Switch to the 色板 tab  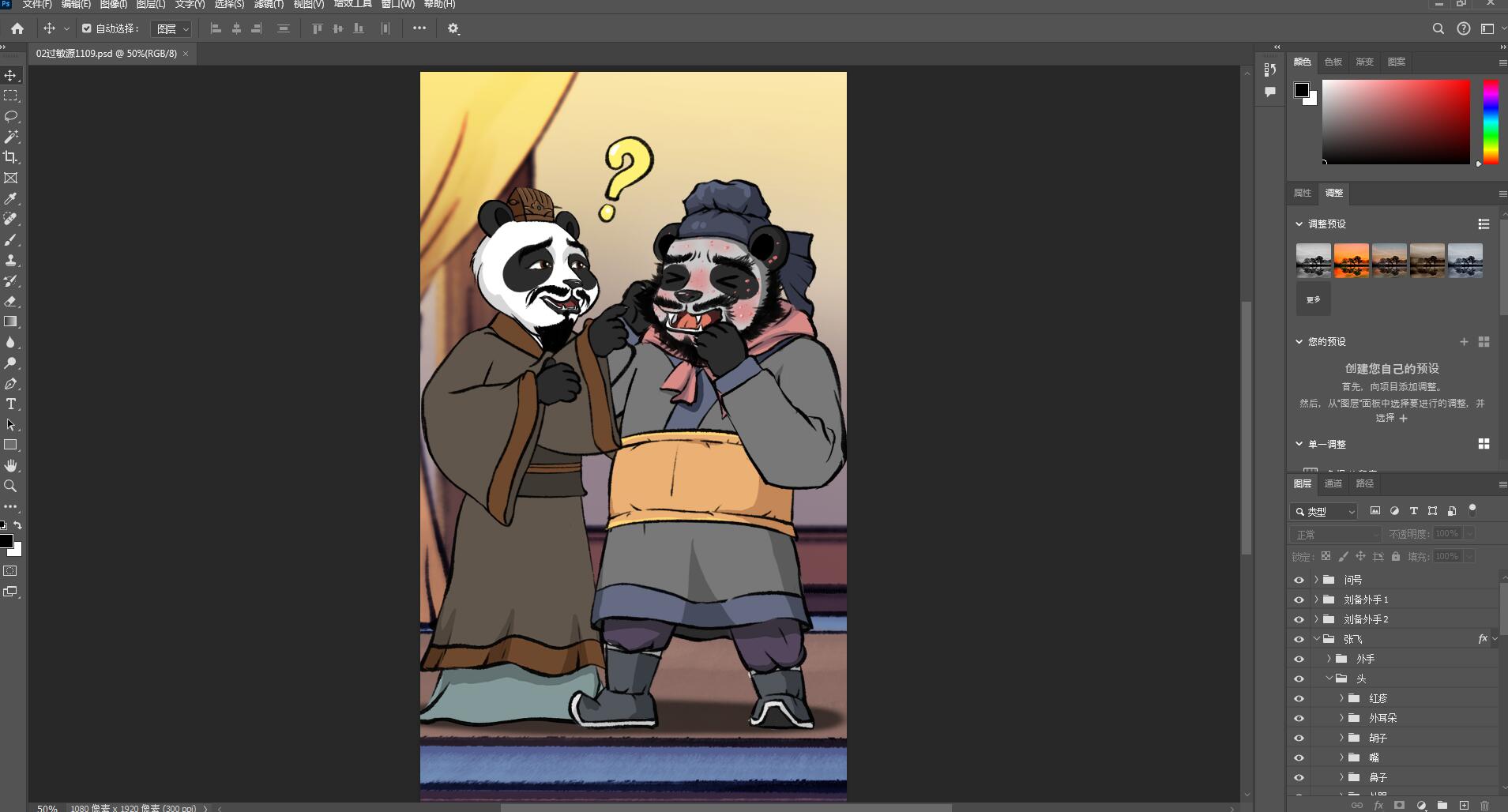coord(1333,62)
